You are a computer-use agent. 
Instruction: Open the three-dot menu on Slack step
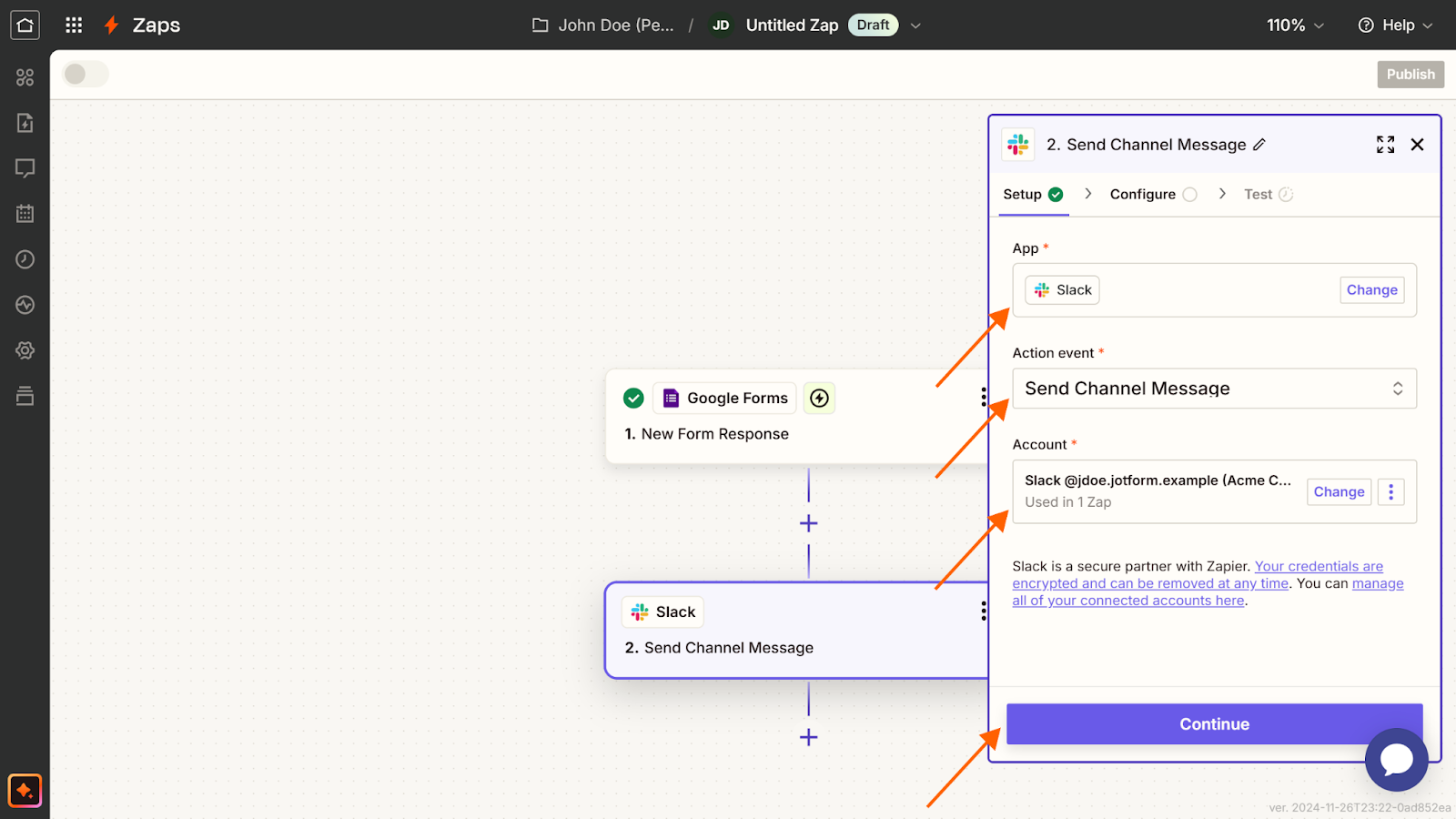tap(983, 611)
